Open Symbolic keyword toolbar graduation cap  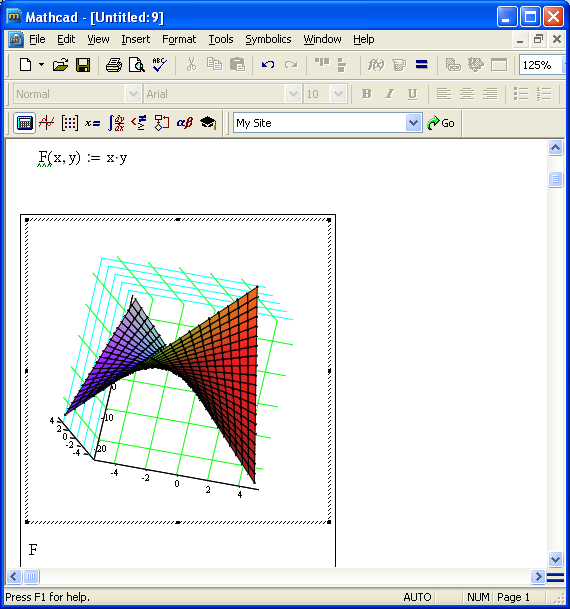tap(208, 123)
